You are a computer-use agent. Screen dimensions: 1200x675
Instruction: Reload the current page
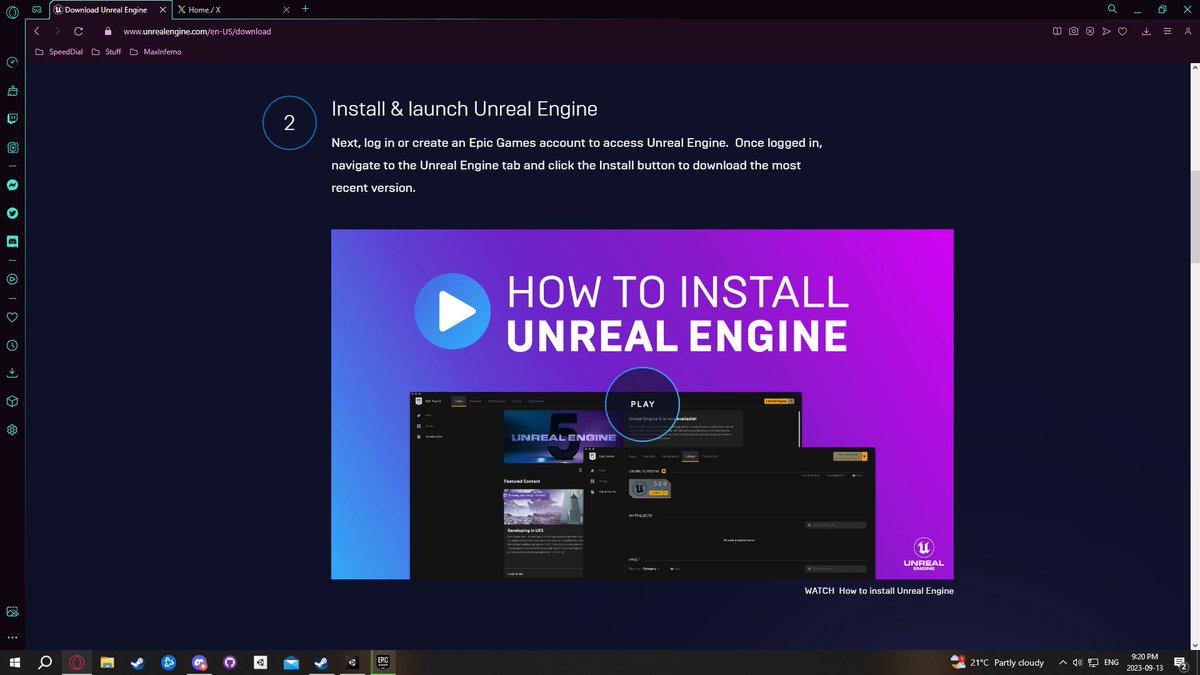[78, 31]
